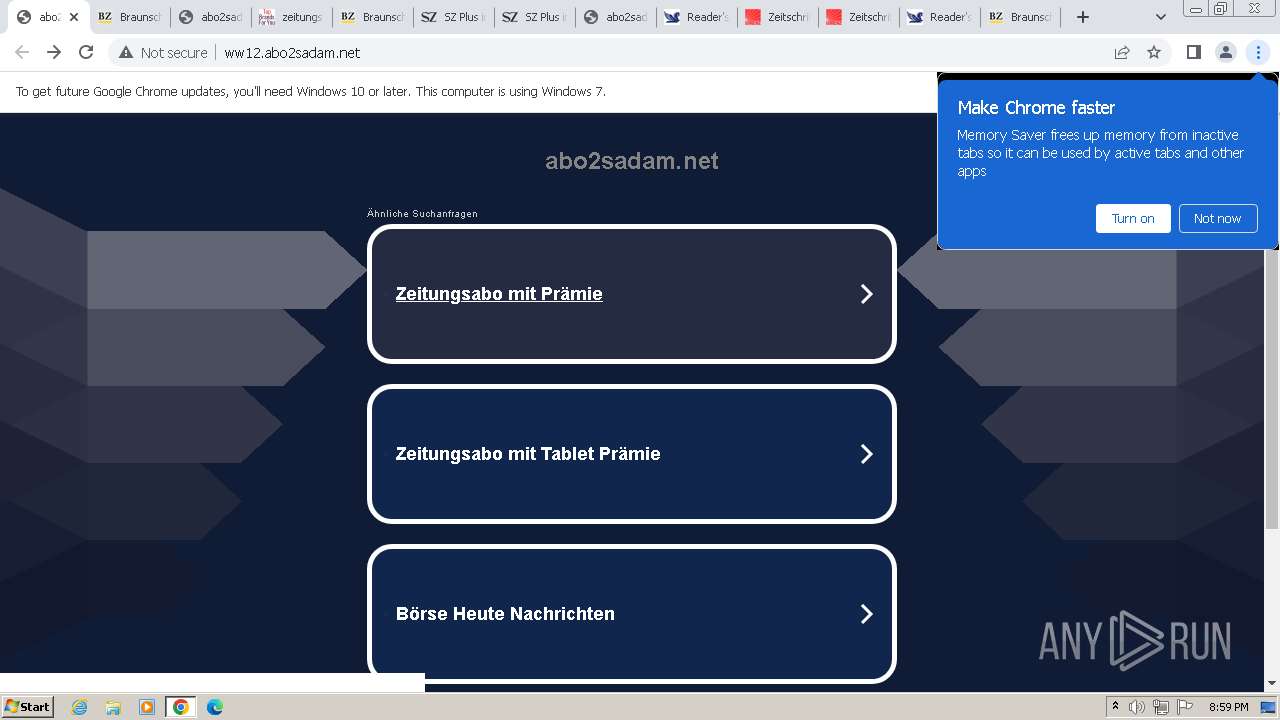1280x720 pixels.
Task: Click the Chrome taskbar icon
Action: click(x=180, y=707)
